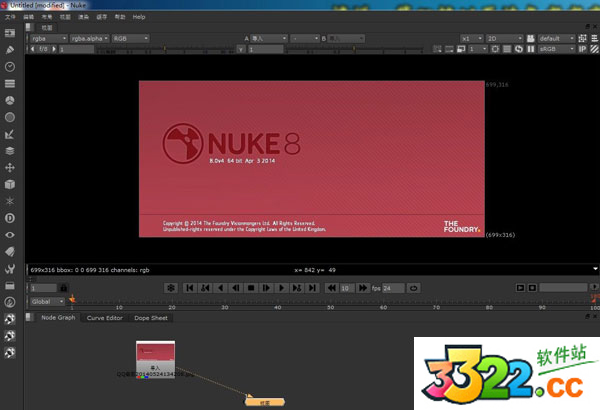The image size is (600, 410).
Task: Open the Channel nodes stacked-layers icon
Action: tap(10, 83)
